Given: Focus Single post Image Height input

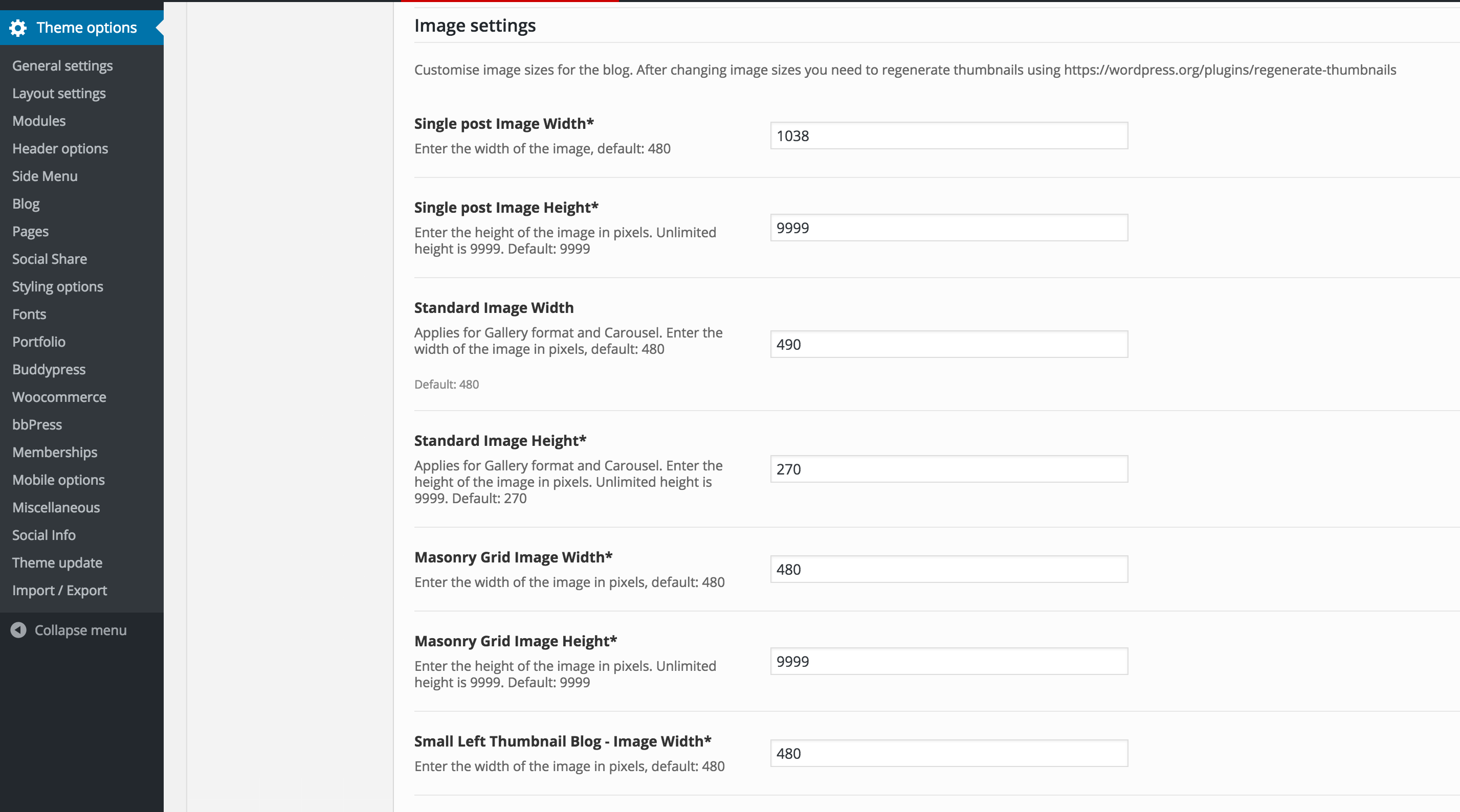Looking at the screenshot, I should click(x=949, y=228).
